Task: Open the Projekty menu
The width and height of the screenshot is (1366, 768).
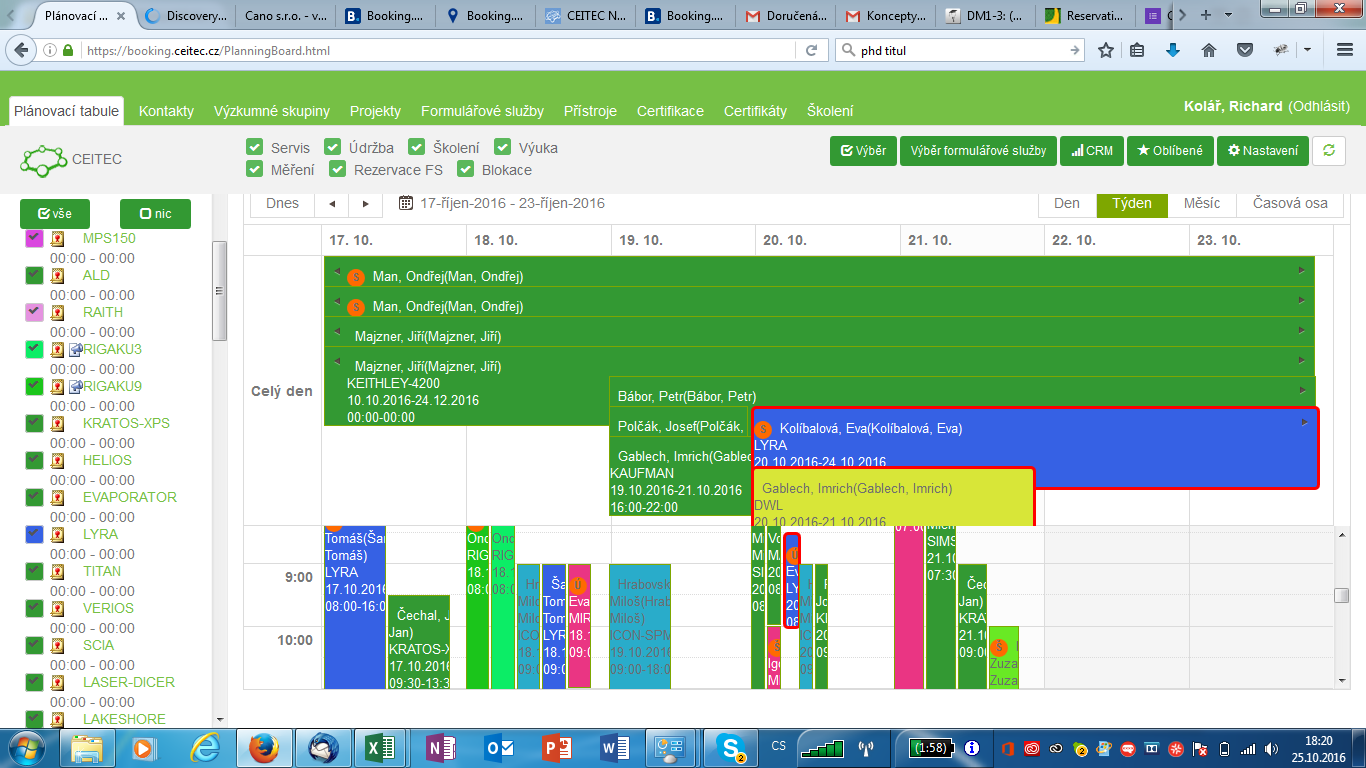Action: coord(375,111)
